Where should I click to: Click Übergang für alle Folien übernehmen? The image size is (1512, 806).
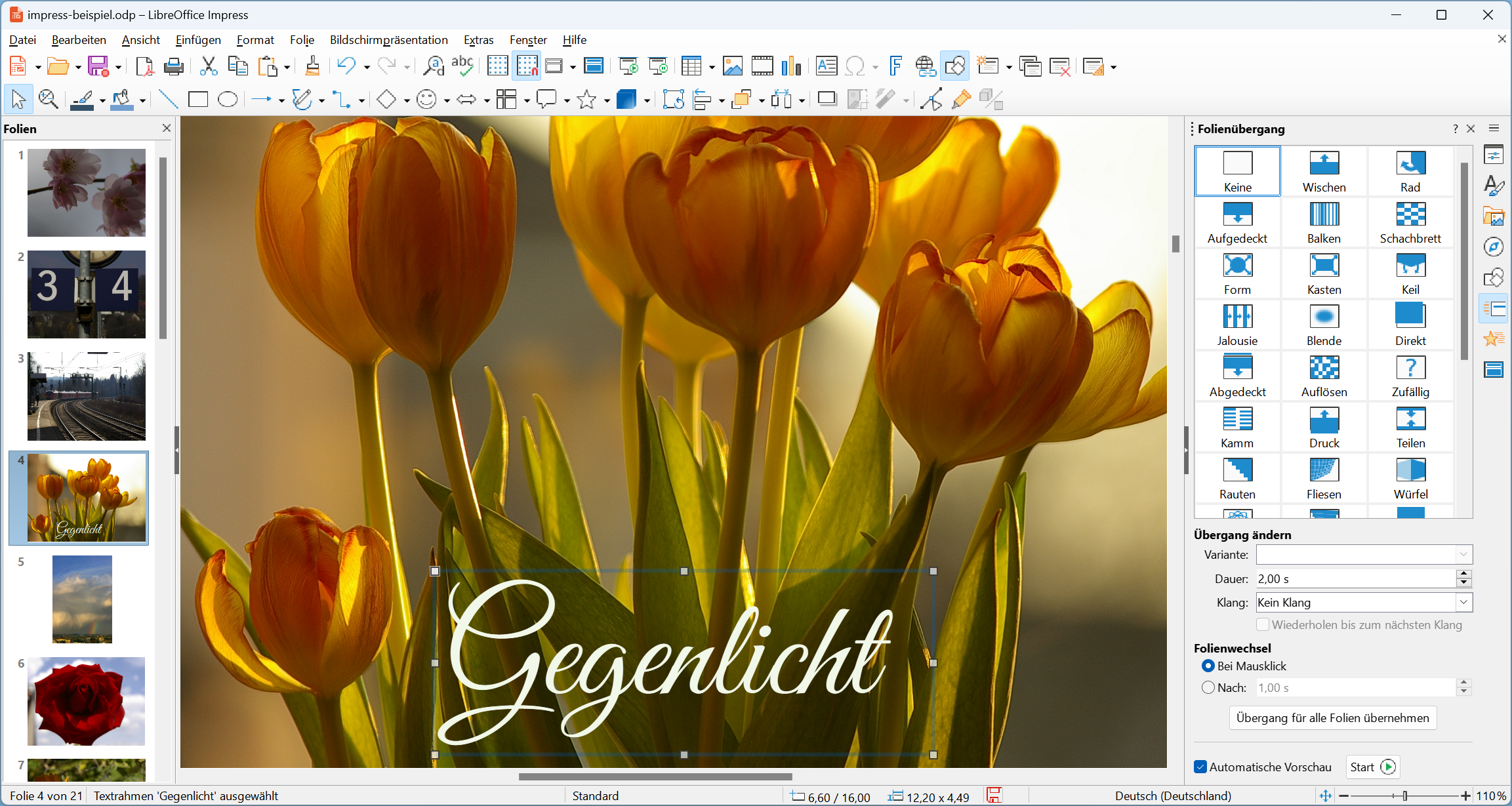pos(1332,717)
